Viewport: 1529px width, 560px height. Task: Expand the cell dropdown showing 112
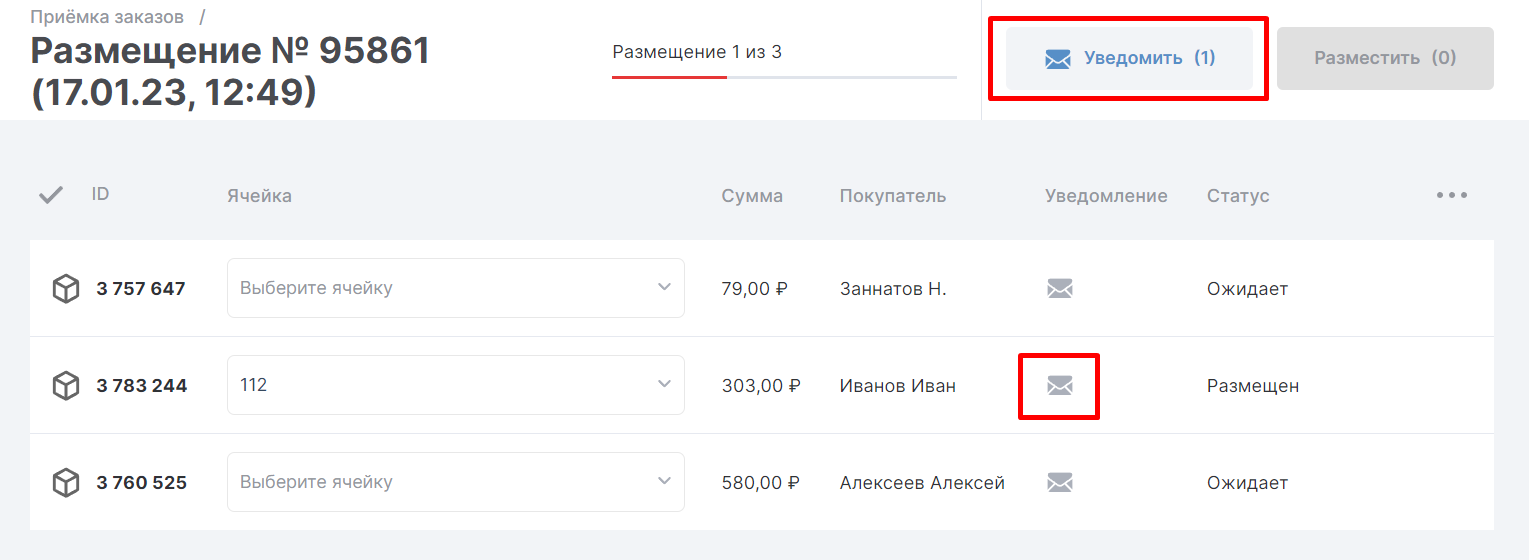[x=456, y=385]
